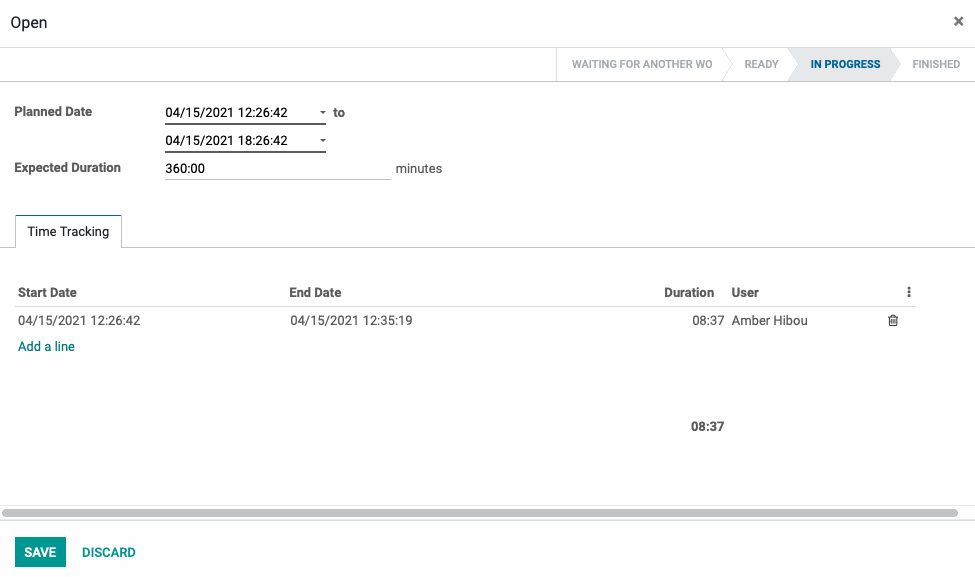Edit the planned end date 18:26:42 field

[x=239, y=141]
